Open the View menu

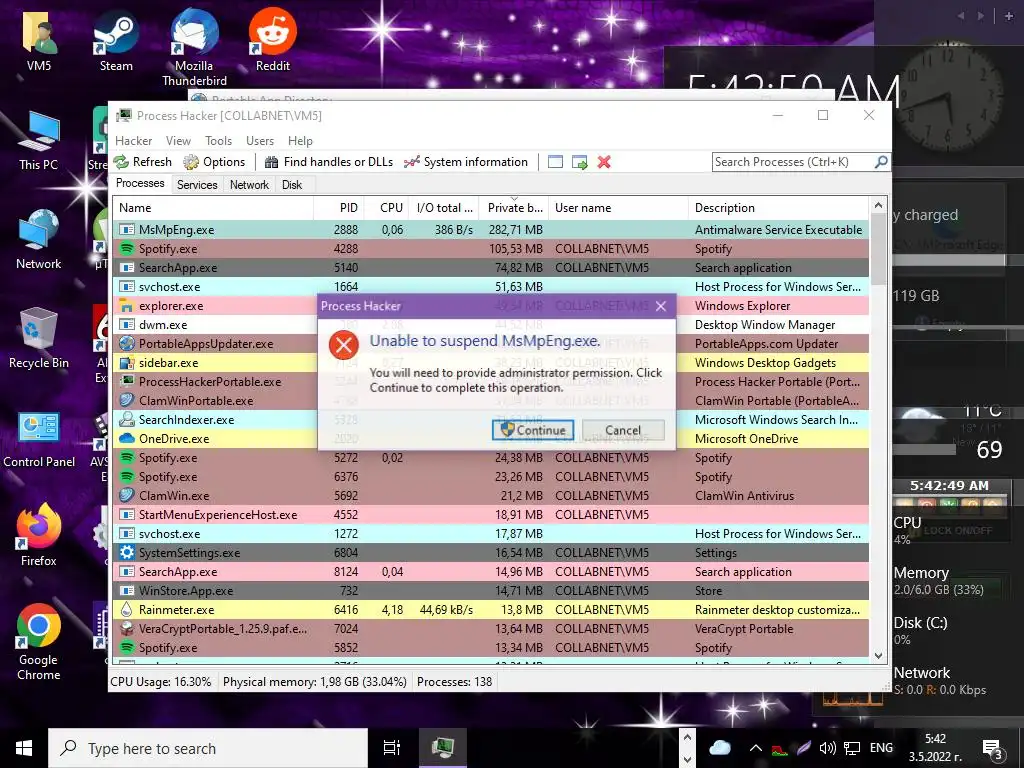pos(178,140)
